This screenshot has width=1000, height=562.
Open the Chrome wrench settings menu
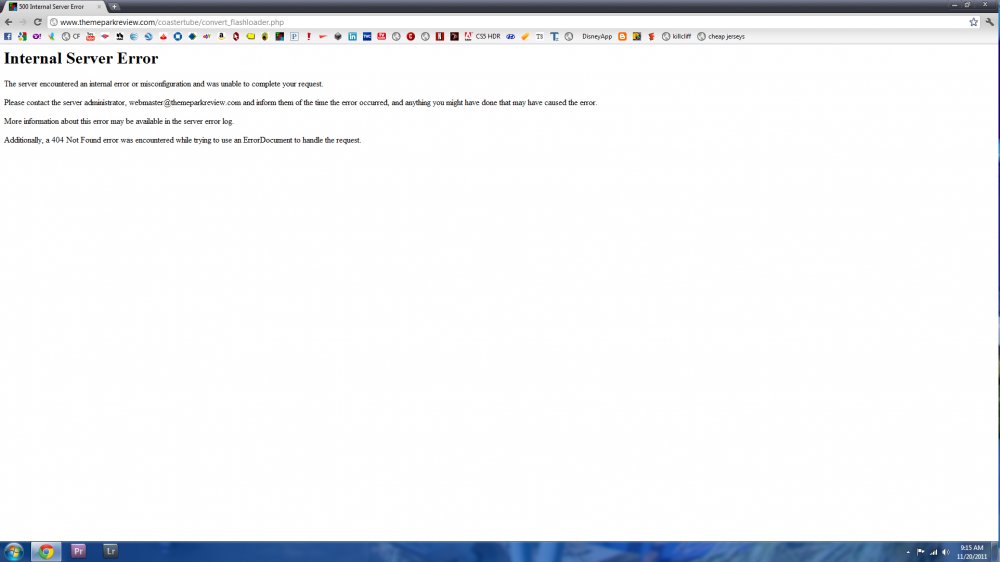pos(989,22)
